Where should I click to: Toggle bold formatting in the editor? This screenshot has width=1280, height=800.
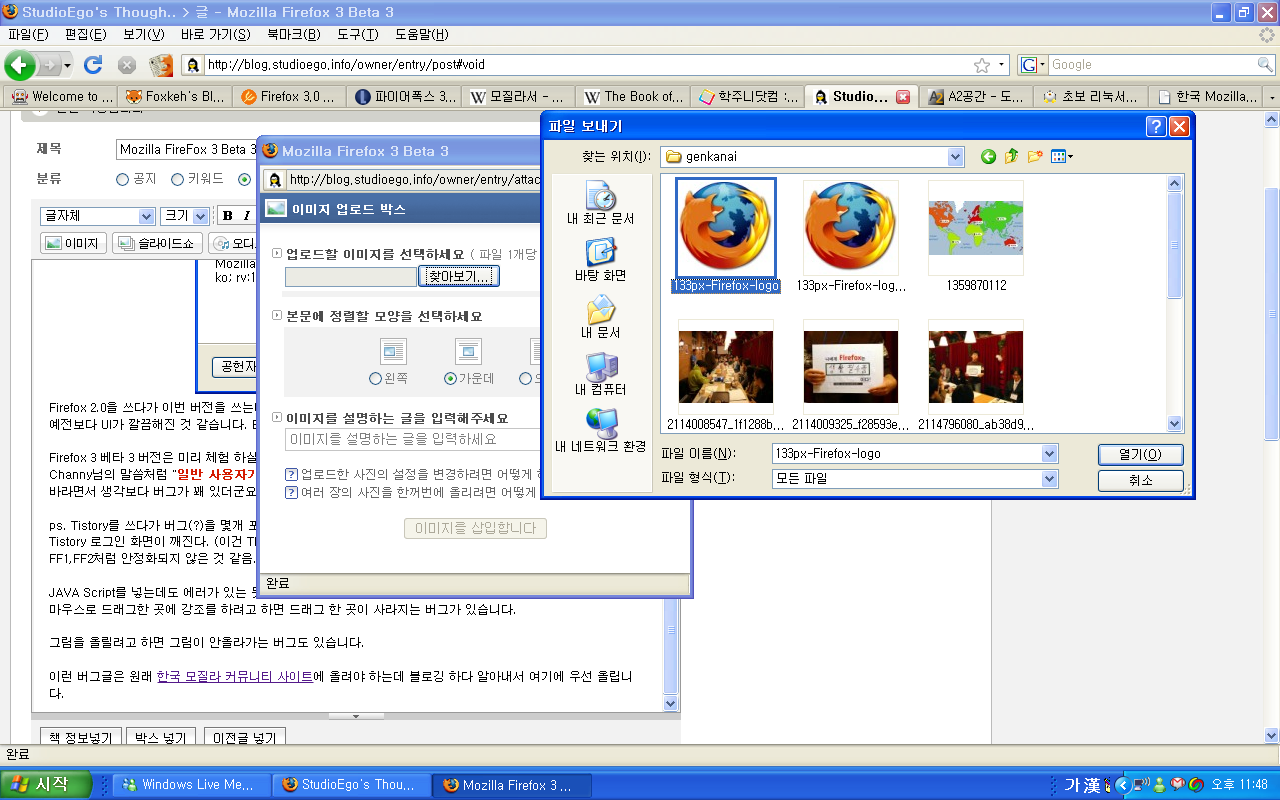227,216
